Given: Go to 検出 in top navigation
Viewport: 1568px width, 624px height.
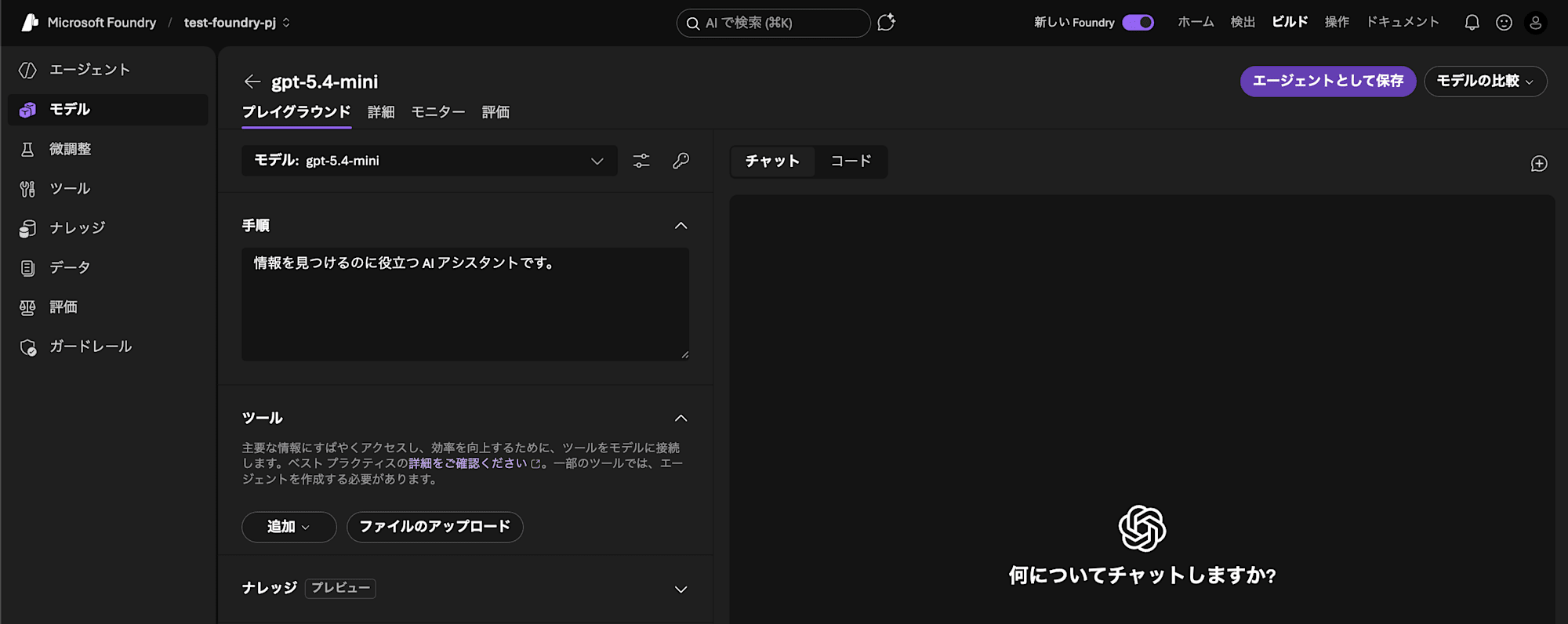Looking at the screenshot, I should [x=1243, y=22].
